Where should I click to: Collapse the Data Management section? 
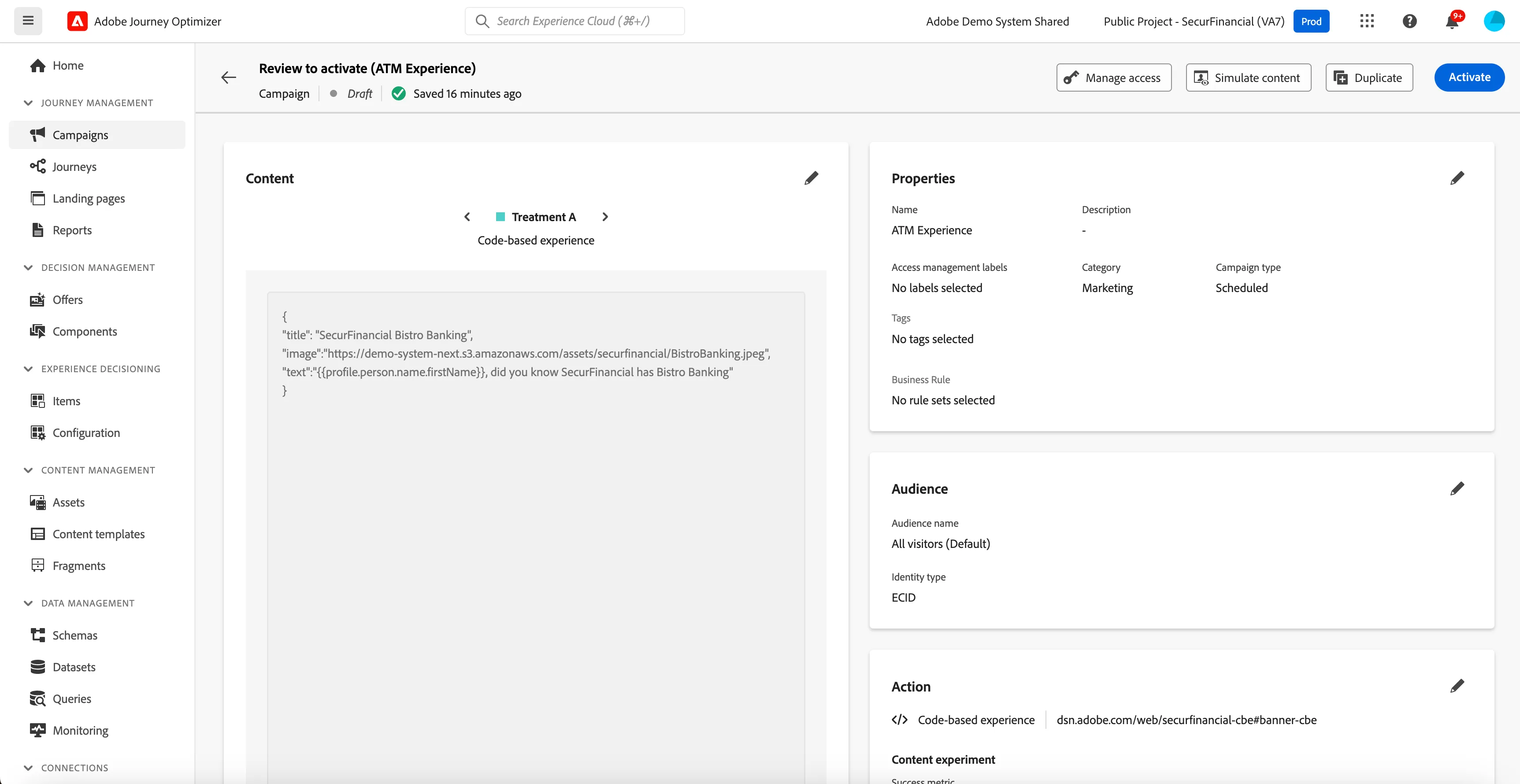[x=28, y=603]
